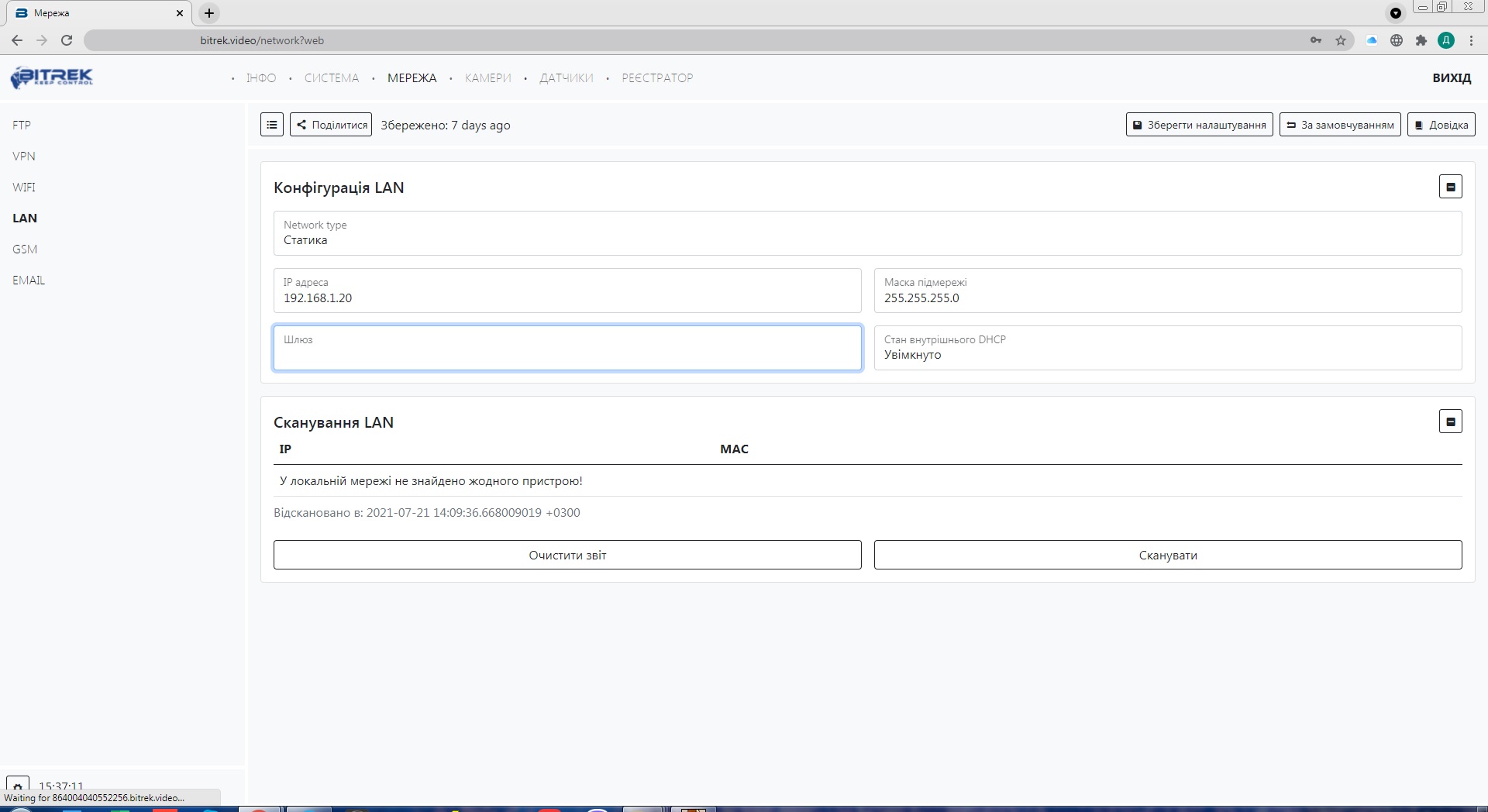The image size is (1488, 812).
Task: Click the password key icon
Action: click(x=1315, y=40)
